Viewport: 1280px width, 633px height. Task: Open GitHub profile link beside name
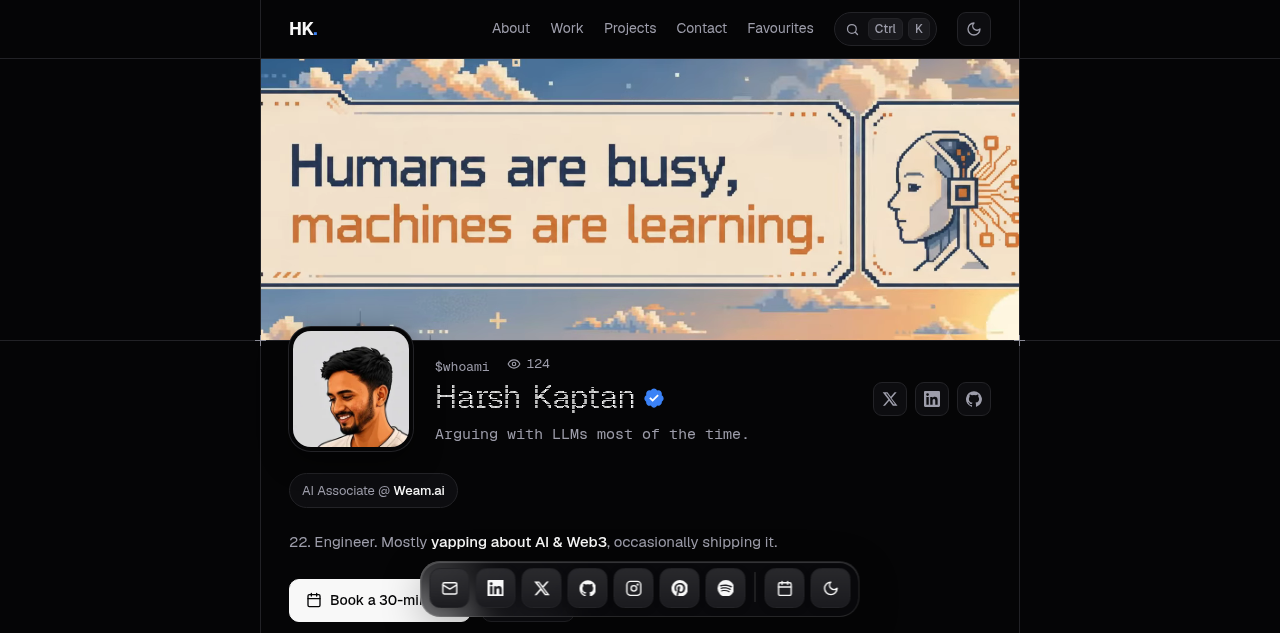974,399
